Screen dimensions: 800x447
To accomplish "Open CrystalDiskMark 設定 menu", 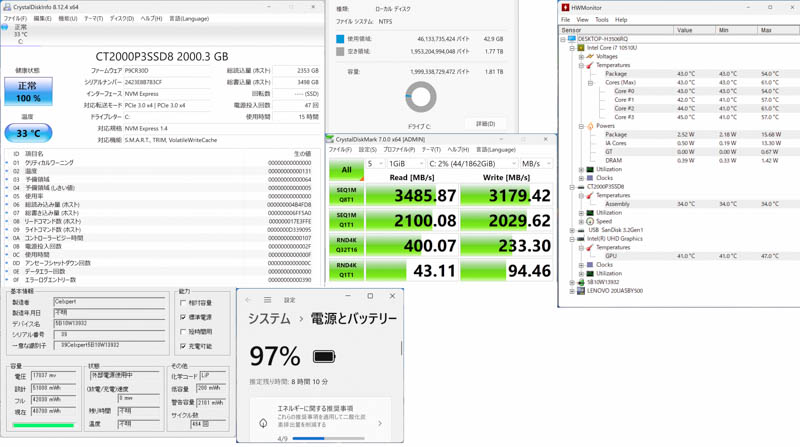I will (x=367, y=150).
